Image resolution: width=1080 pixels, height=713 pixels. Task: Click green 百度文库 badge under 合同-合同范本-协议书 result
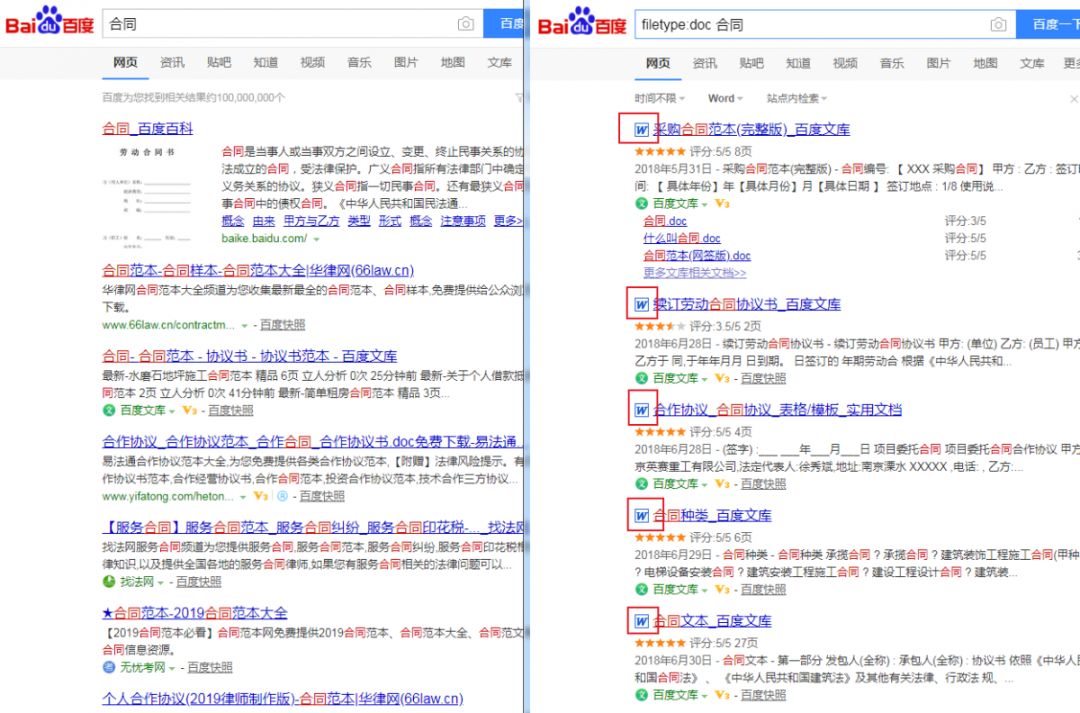click(109, 411)
